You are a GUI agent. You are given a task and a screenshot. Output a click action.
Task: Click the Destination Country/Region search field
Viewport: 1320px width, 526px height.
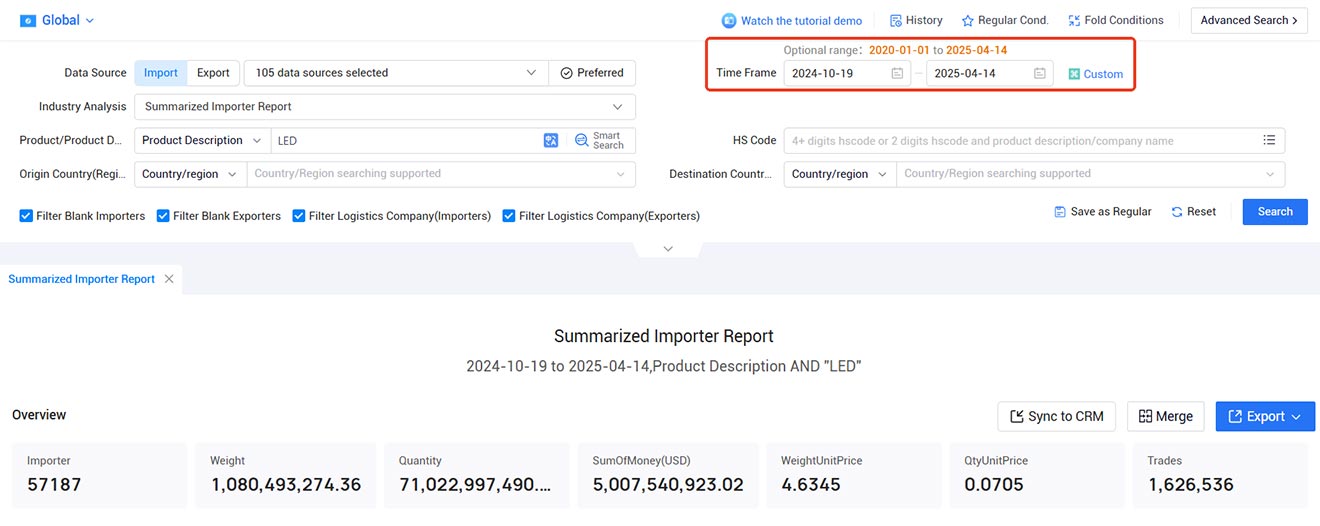(1090, 174)
